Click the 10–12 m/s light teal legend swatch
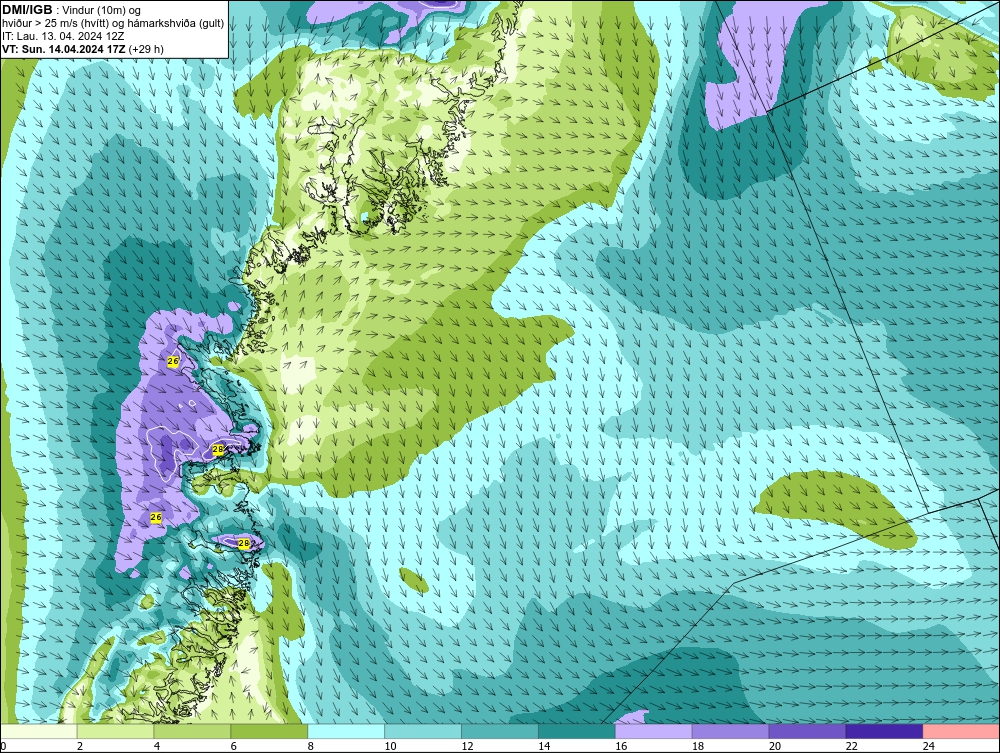This screenshot has height=753, width=1000. coord(423,731)
